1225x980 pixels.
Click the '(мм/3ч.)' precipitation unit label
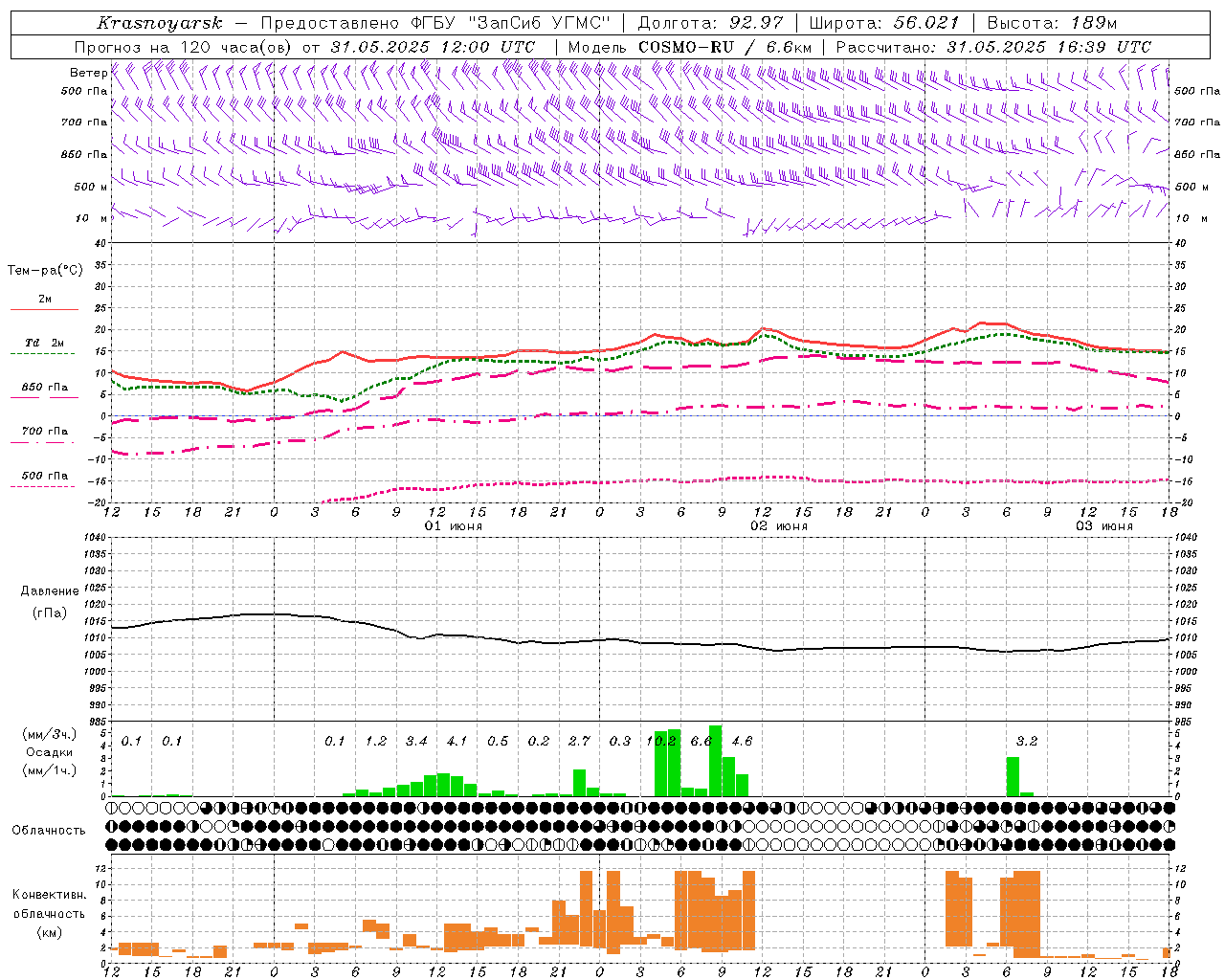tap(49, 734)
